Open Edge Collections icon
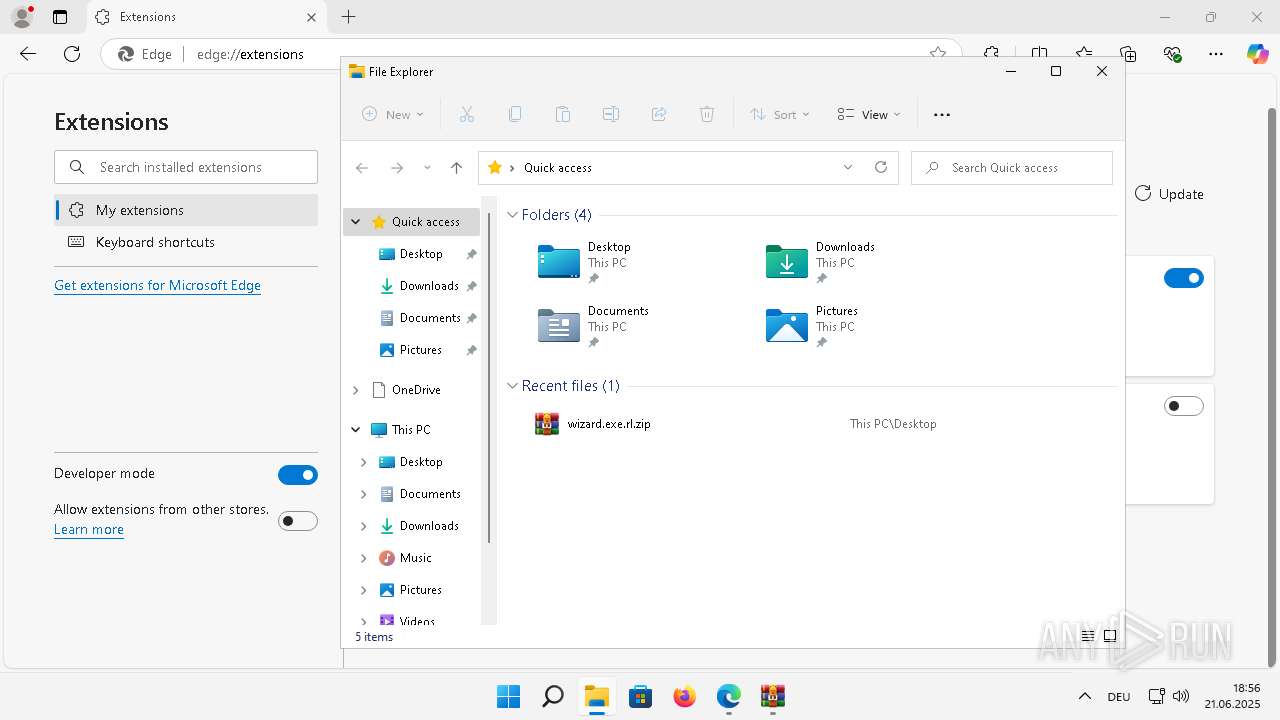1280x720 pixels. point(1128,54)
